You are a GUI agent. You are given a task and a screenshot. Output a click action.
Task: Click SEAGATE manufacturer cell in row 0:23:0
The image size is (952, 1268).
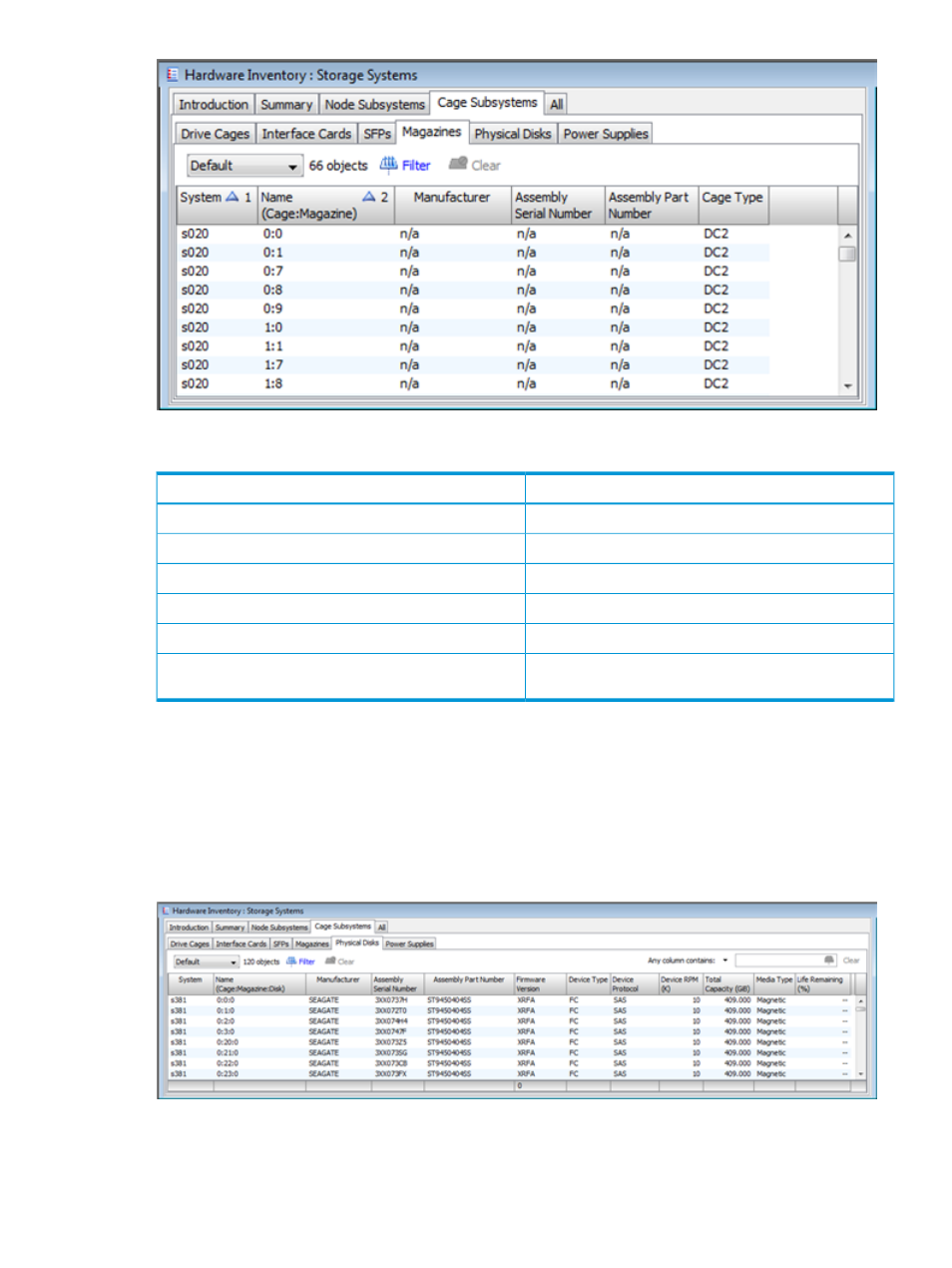pyautogui.click(x=323, y=1074)
